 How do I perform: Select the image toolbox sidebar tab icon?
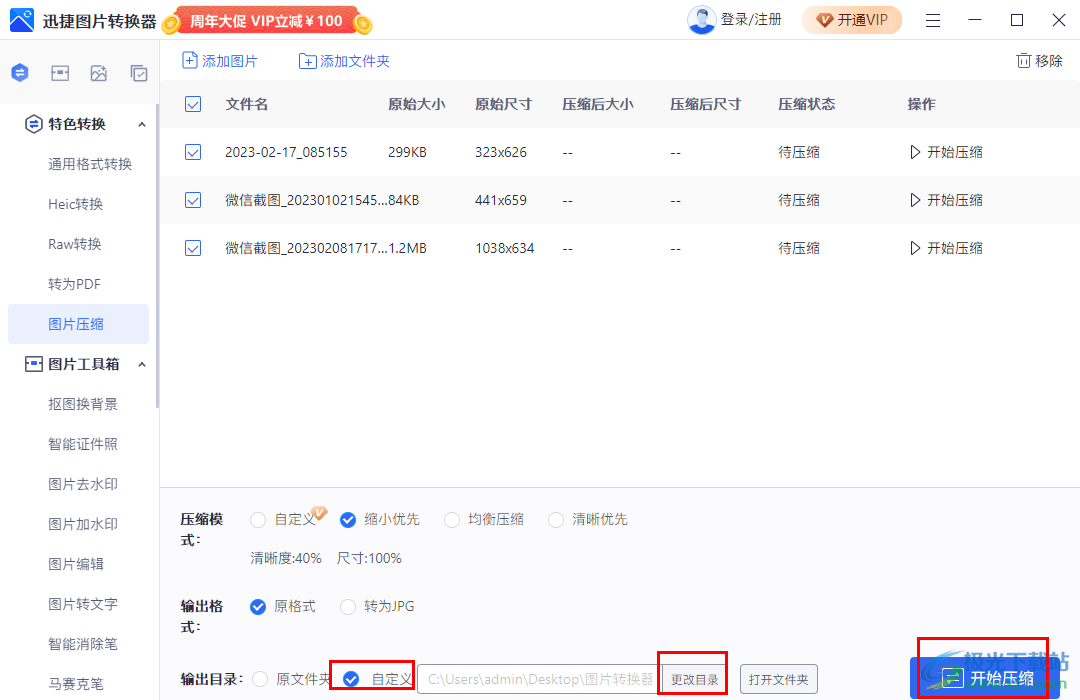(60, 73)
